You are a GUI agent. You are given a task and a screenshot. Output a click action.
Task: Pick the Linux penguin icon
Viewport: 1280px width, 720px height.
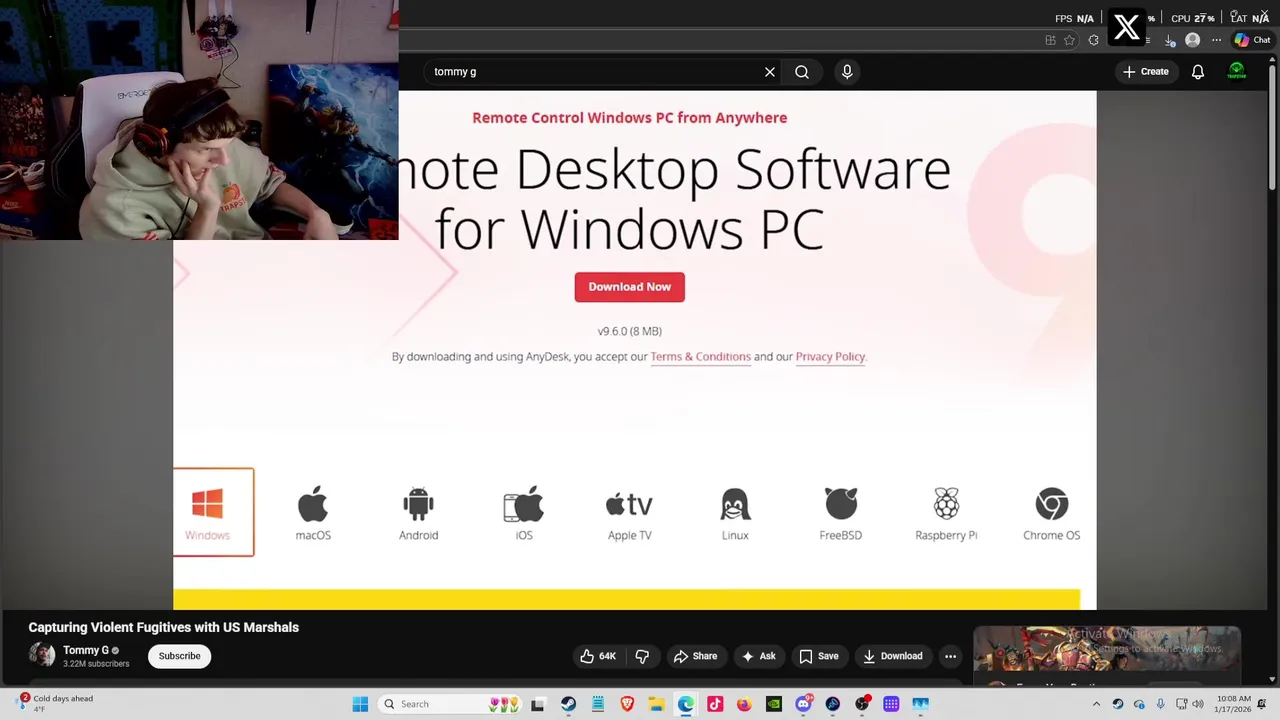coord(735,513)
